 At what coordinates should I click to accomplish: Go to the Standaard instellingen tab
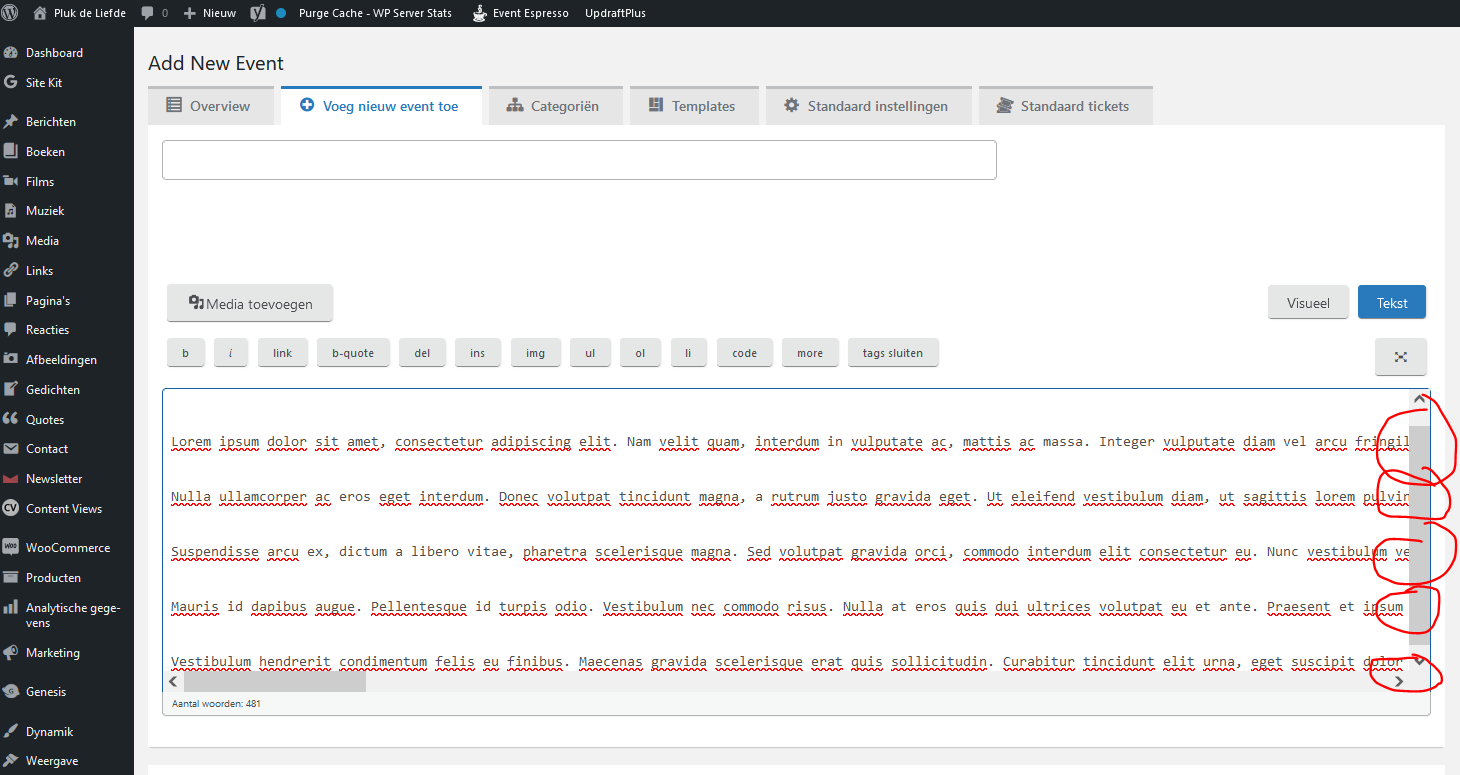[x=866, y=106]
